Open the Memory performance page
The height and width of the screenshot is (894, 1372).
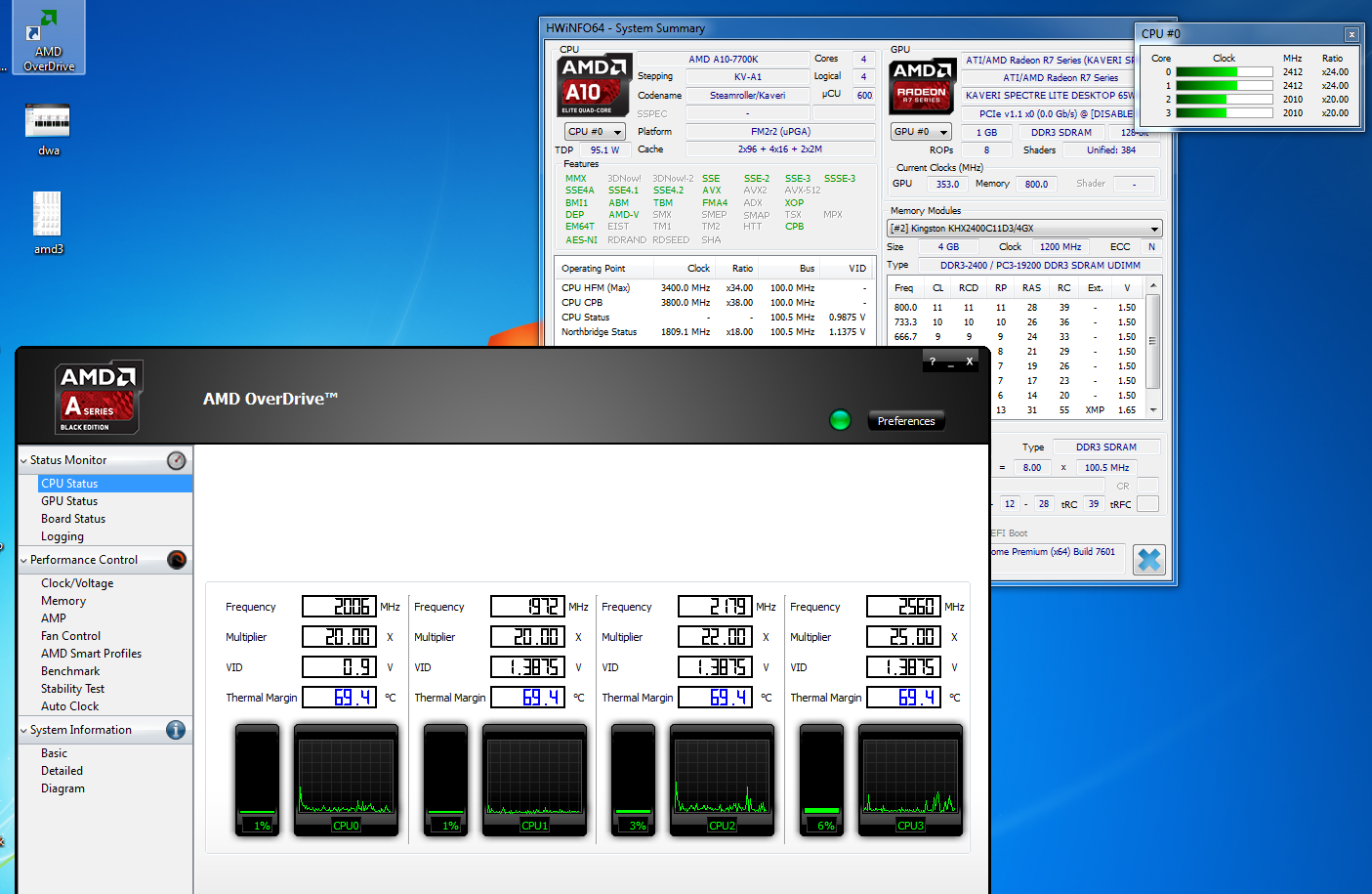click(x=63, y=601)
